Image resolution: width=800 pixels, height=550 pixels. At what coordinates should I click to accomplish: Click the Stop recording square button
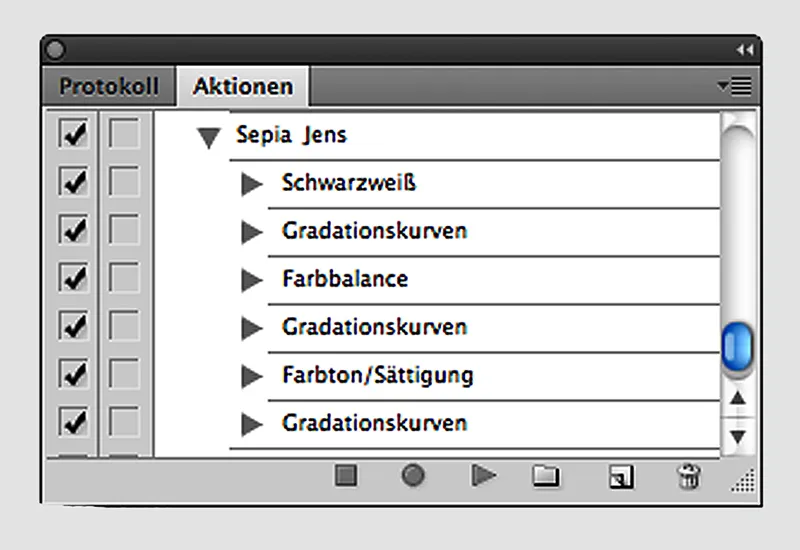pos(346,476)
